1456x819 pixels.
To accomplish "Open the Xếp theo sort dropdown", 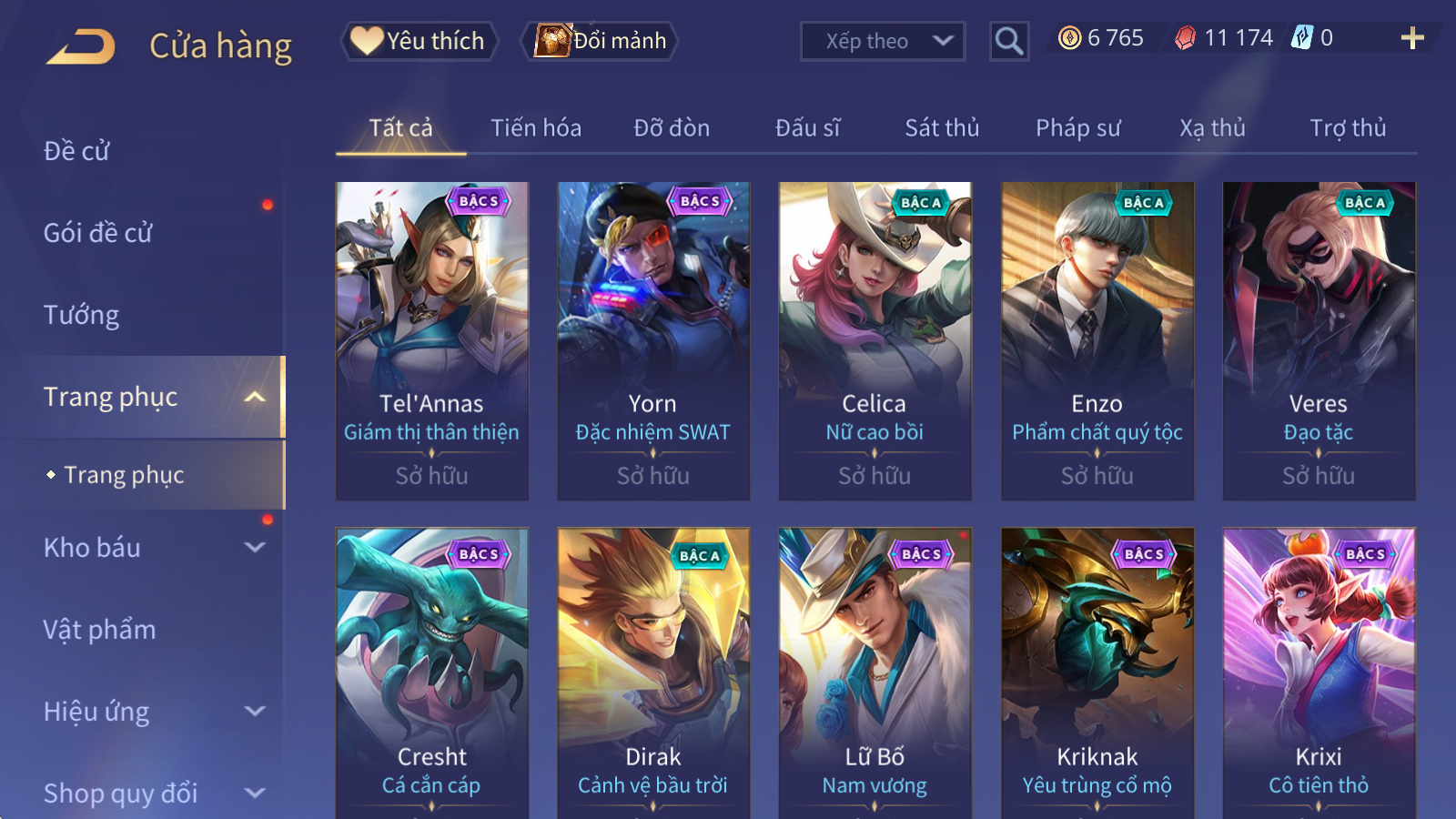I will (883, 41).
